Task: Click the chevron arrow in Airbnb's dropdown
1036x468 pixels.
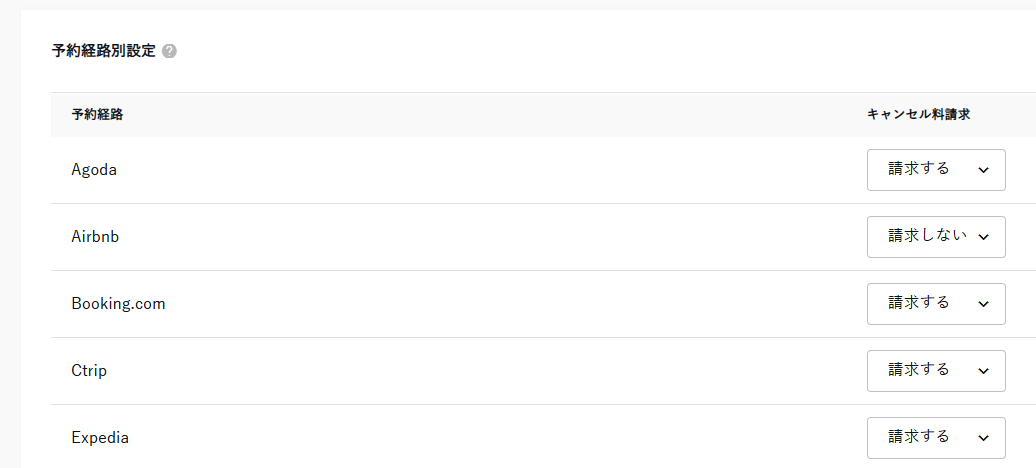Action: pyautogui.click(x=983, y=237)
